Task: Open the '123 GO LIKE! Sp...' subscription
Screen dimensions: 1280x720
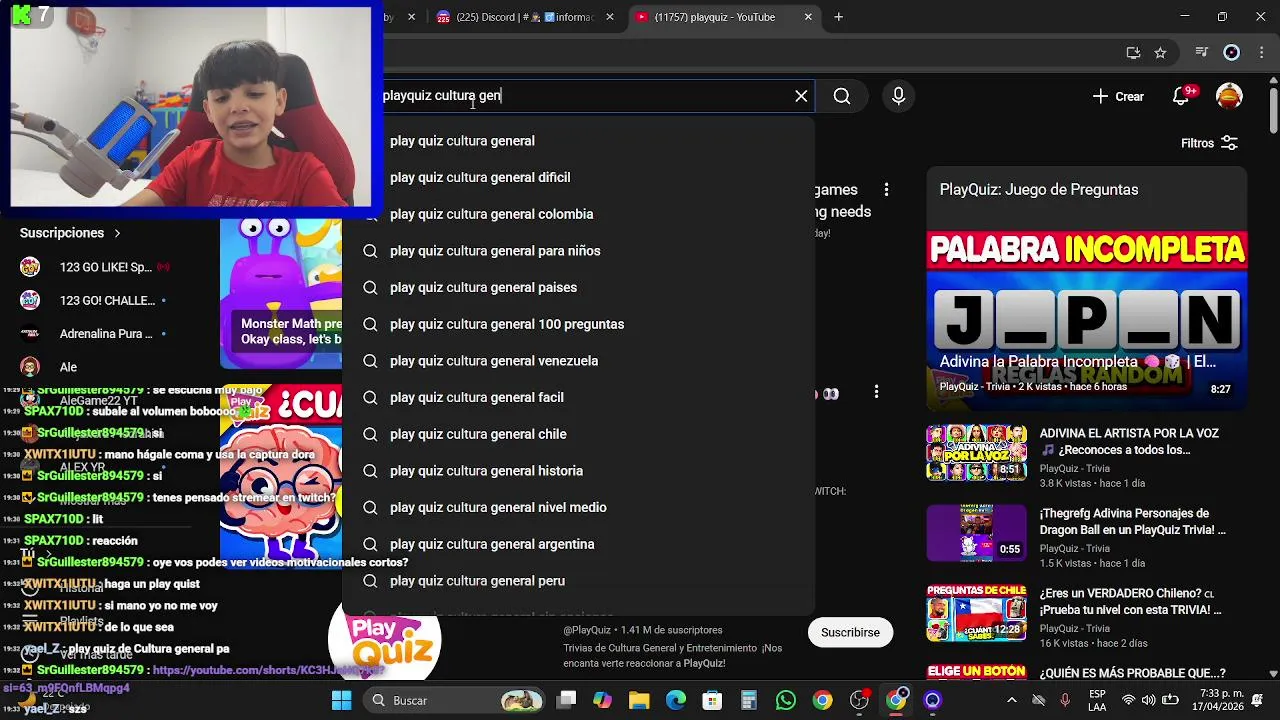Action: (95, 267)
